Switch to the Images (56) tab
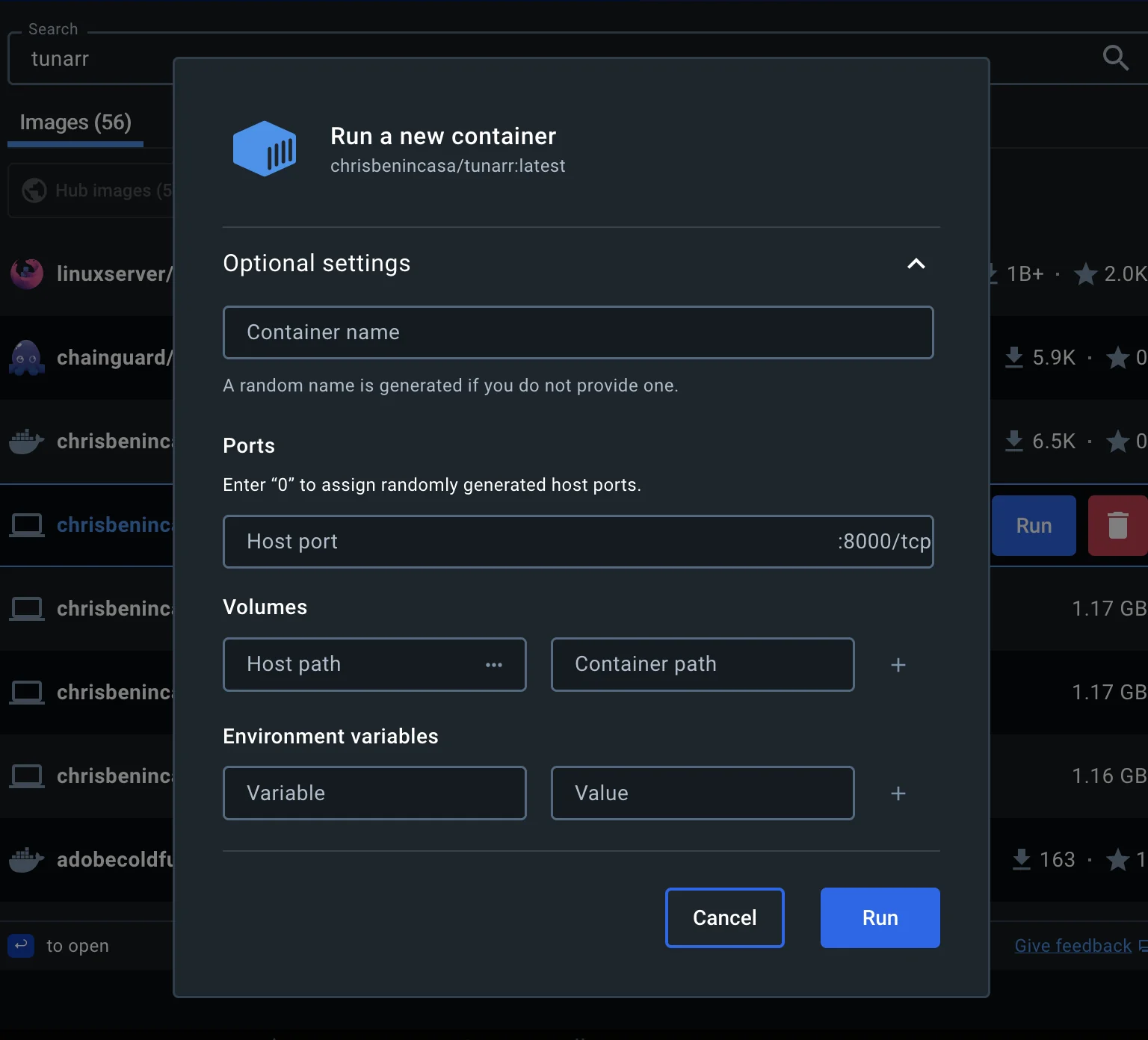1148x1040 pixels. click(x=75, y=122)
